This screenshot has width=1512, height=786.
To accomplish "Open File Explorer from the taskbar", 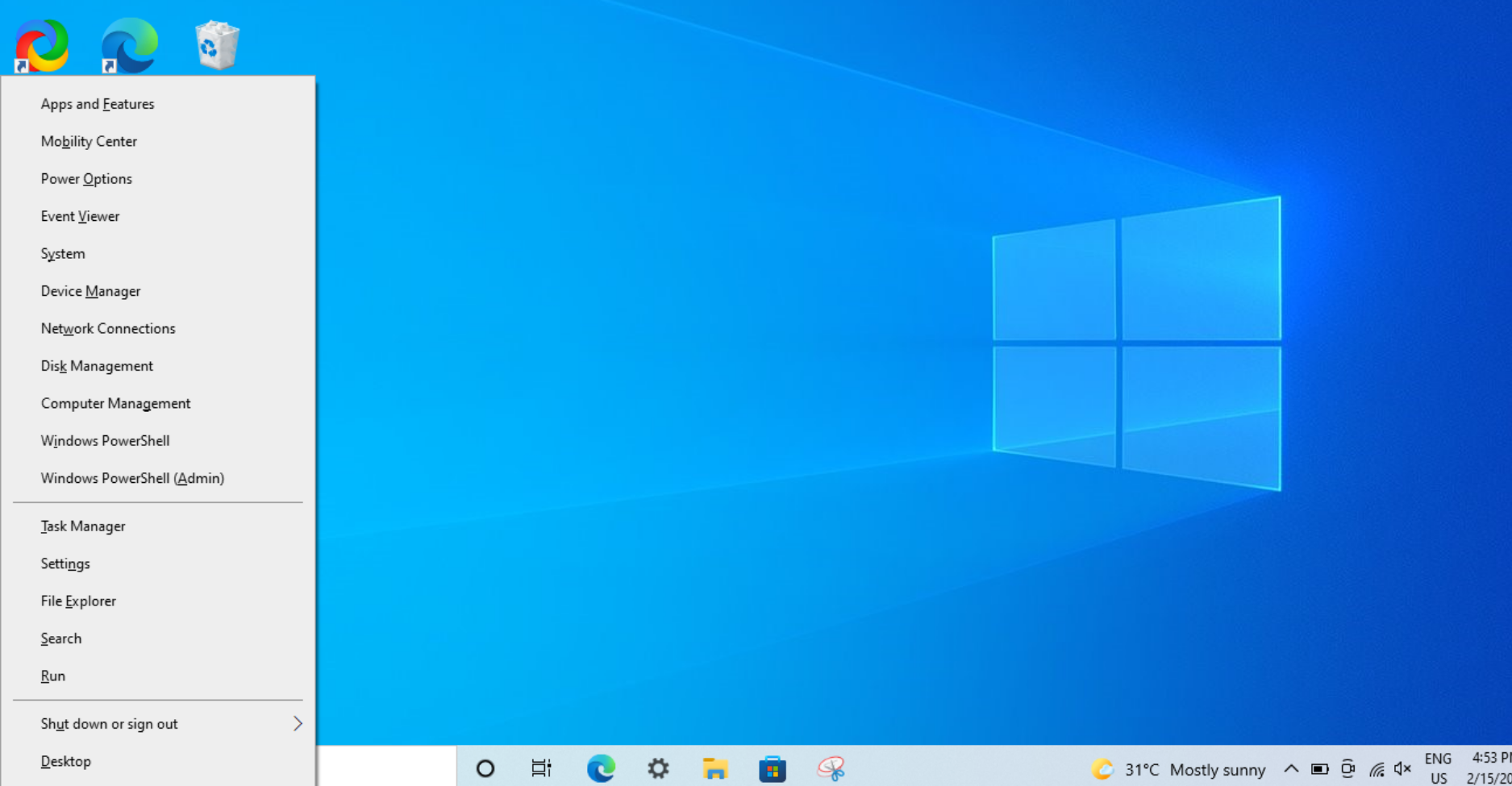I will 715,768.
